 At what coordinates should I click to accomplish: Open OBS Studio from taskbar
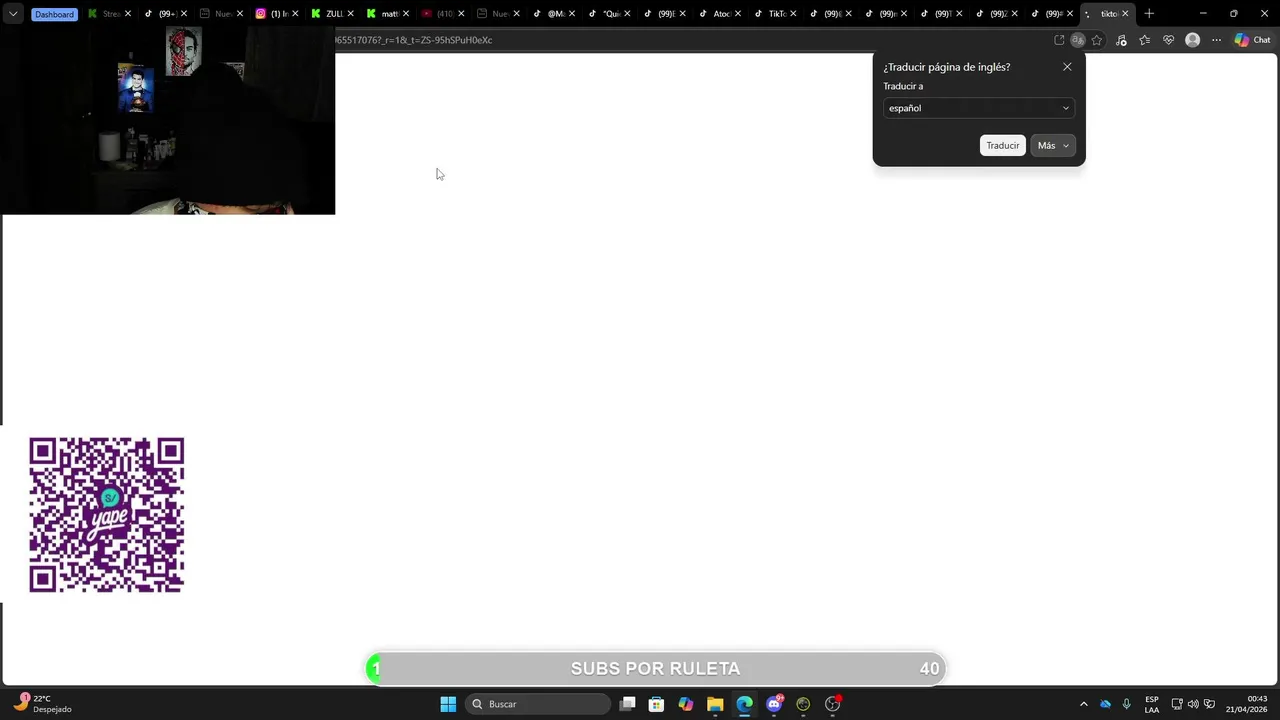(833, 704)
